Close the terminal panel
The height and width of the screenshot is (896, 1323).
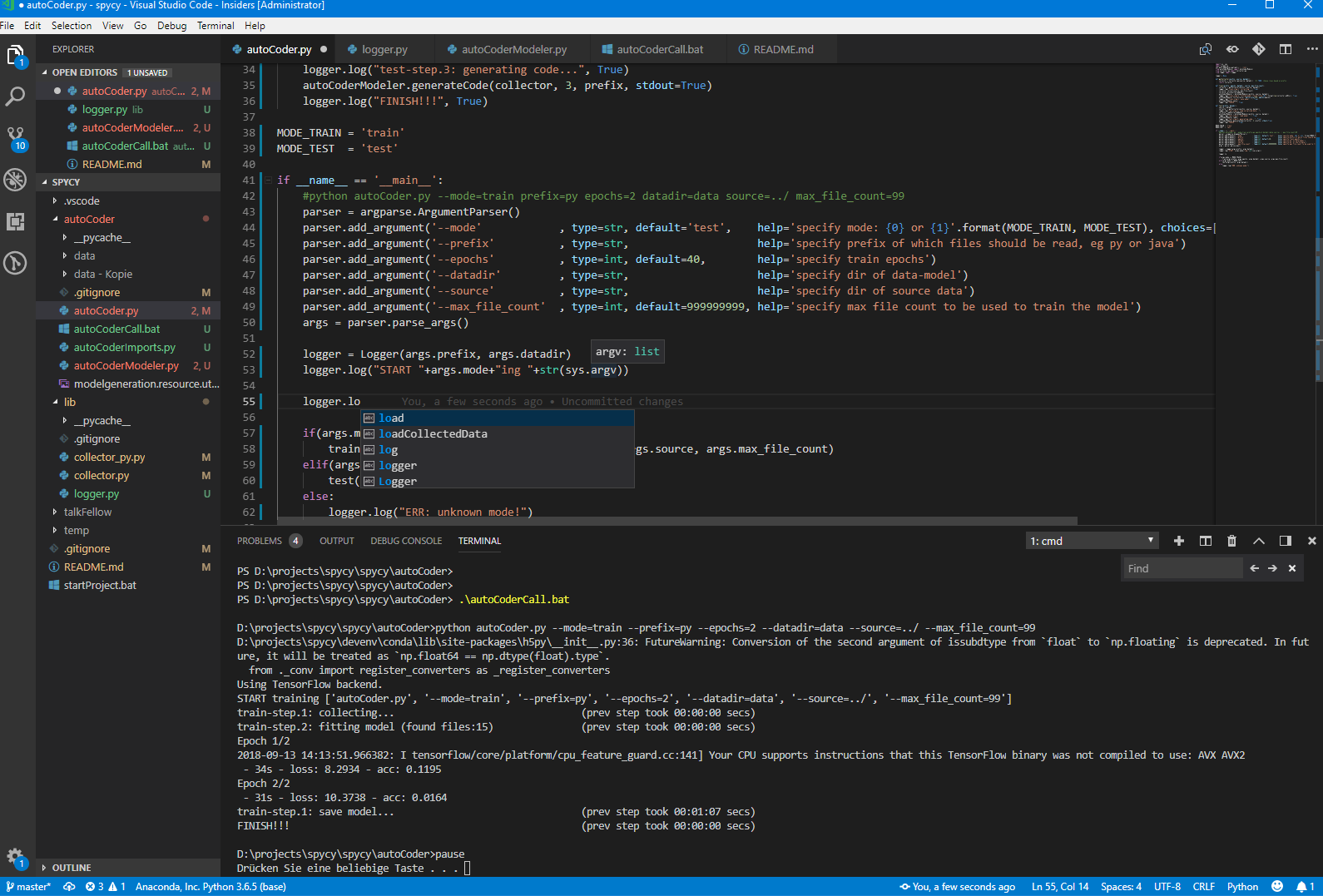1312,541
